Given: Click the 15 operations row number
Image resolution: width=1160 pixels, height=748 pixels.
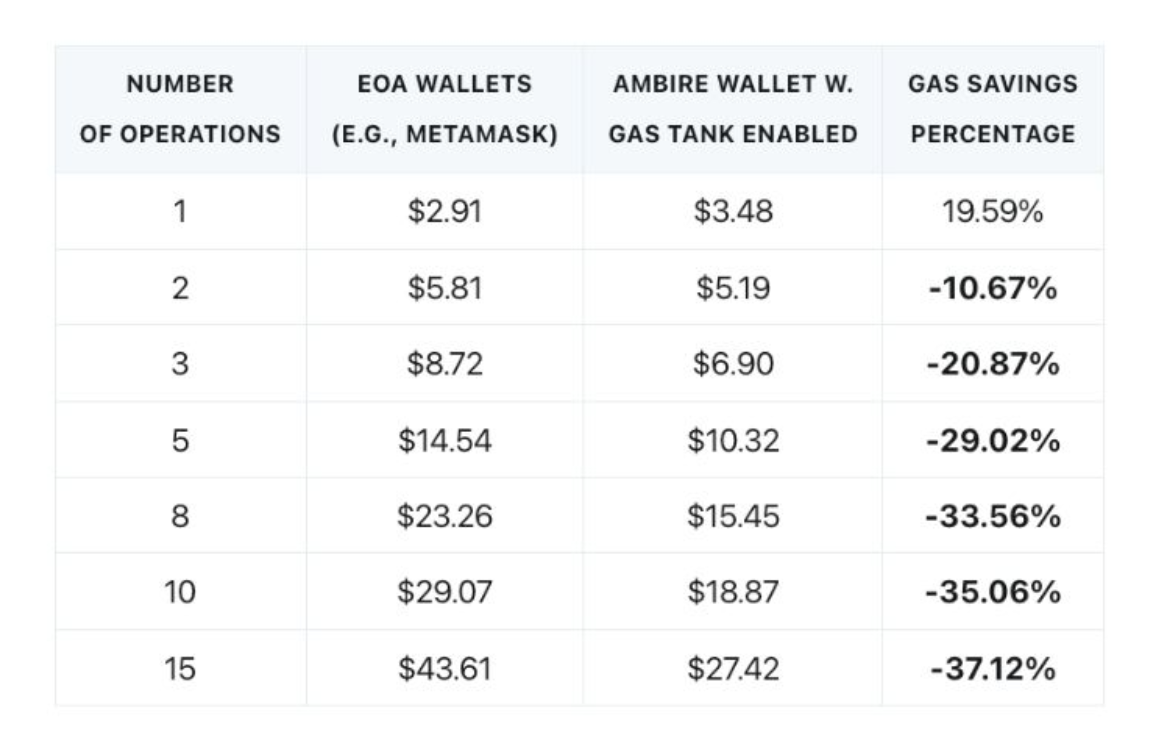Looking at the screenshot, I should (180, 669).
